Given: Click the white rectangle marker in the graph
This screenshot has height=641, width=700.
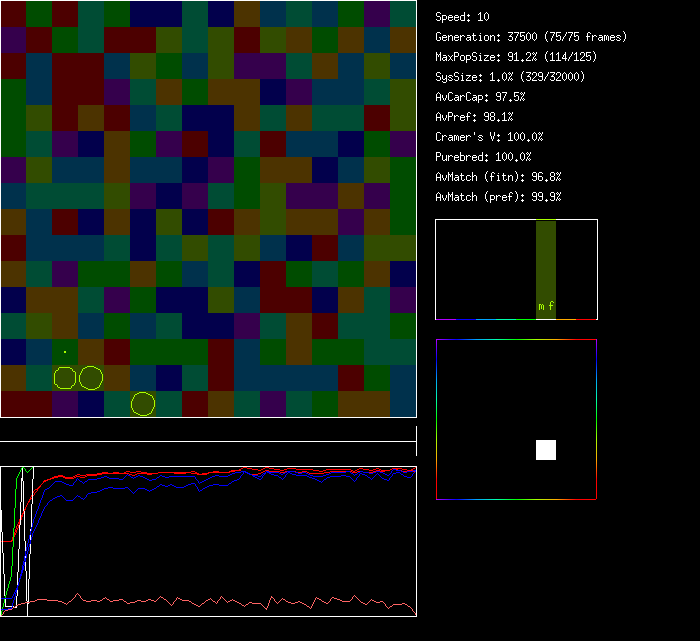Looking at the screenshot, I should click(x=27, y=540).
